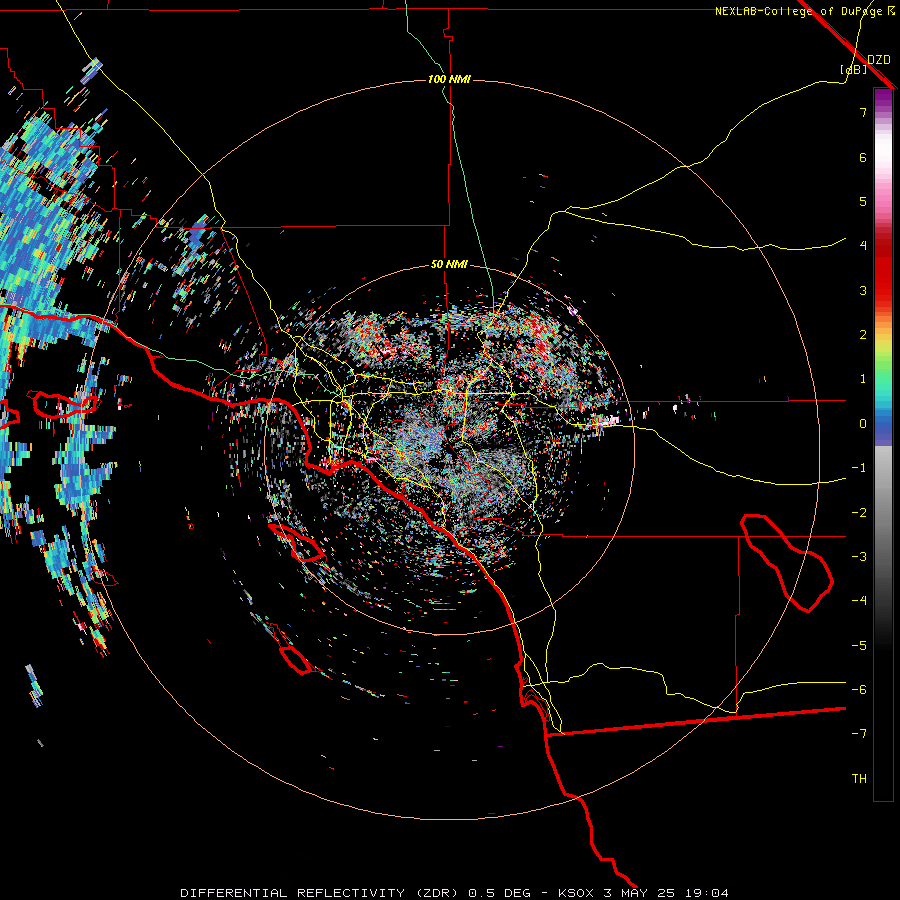Click the positive 4 dB scale tick label

point(863,246)
